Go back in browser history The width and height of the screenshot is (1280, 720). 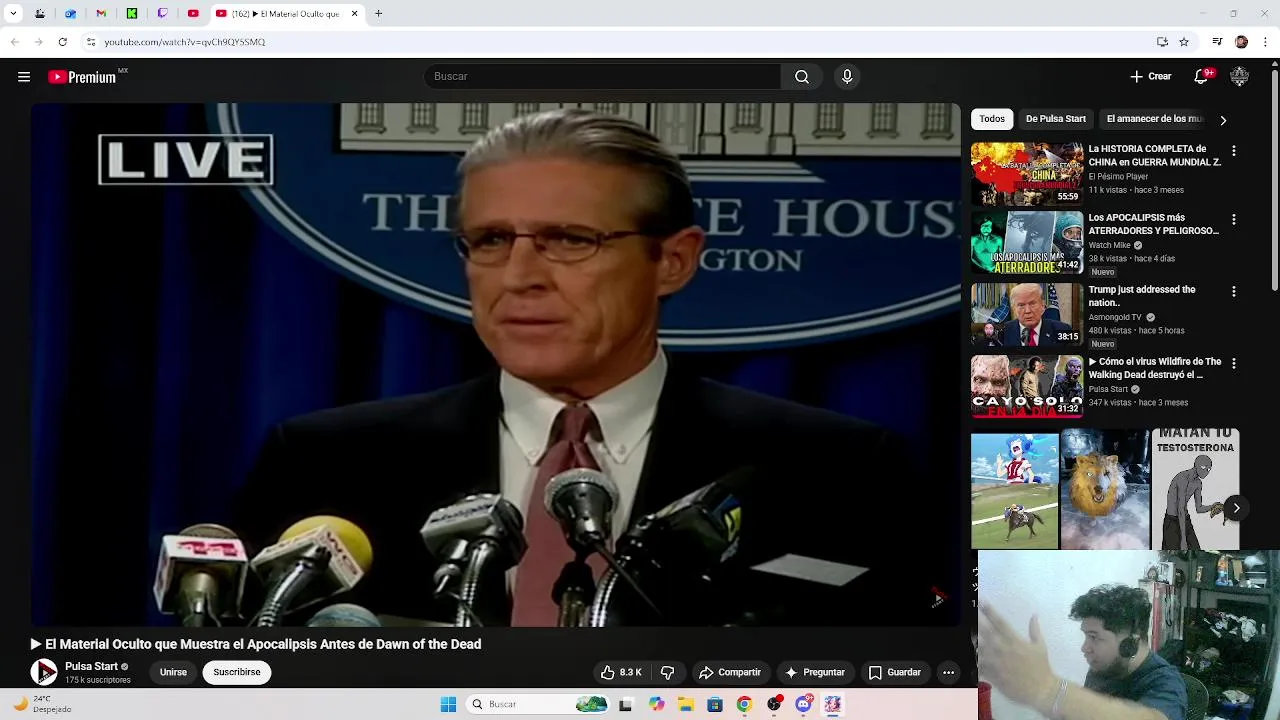[x=14, y=42]
